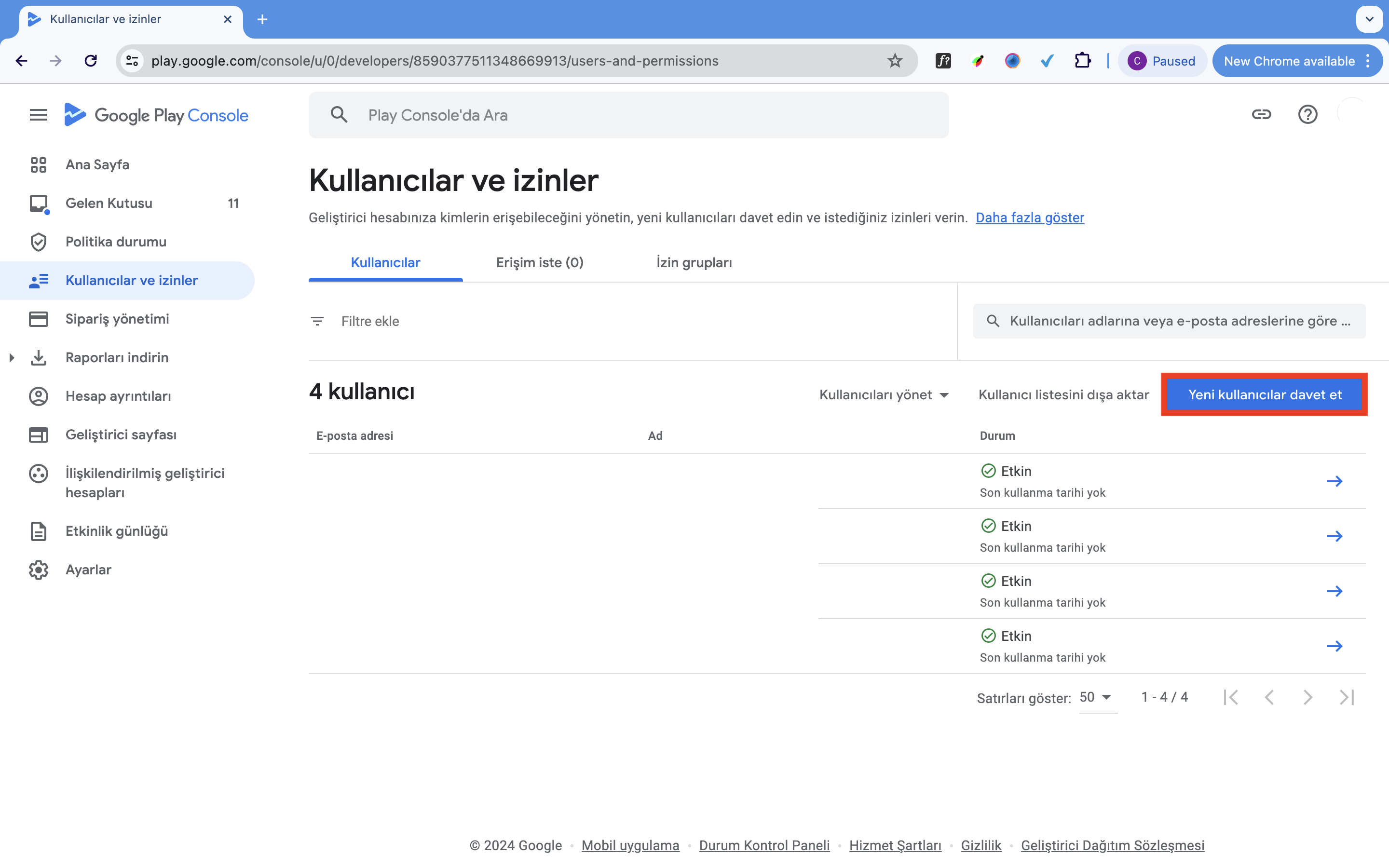This screenshot has width=1389, height=868.
Task: Click the browser address bar URL
Action: [x=435, y=61]
